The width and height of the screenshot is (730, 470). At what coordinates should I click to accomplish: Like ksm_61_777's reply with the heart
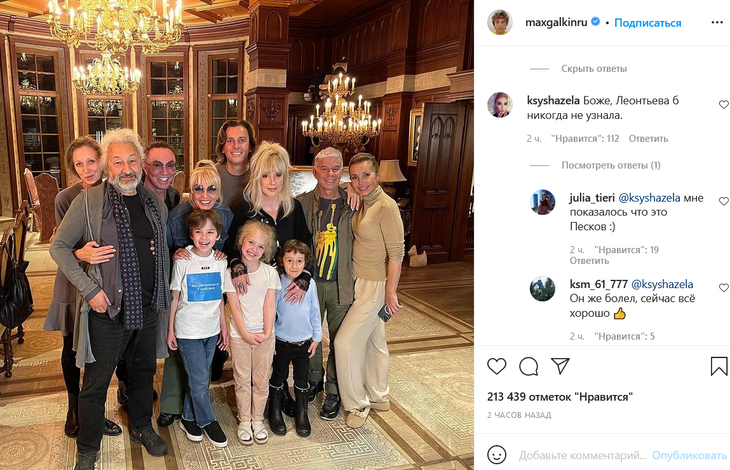[x=723, y=288]
